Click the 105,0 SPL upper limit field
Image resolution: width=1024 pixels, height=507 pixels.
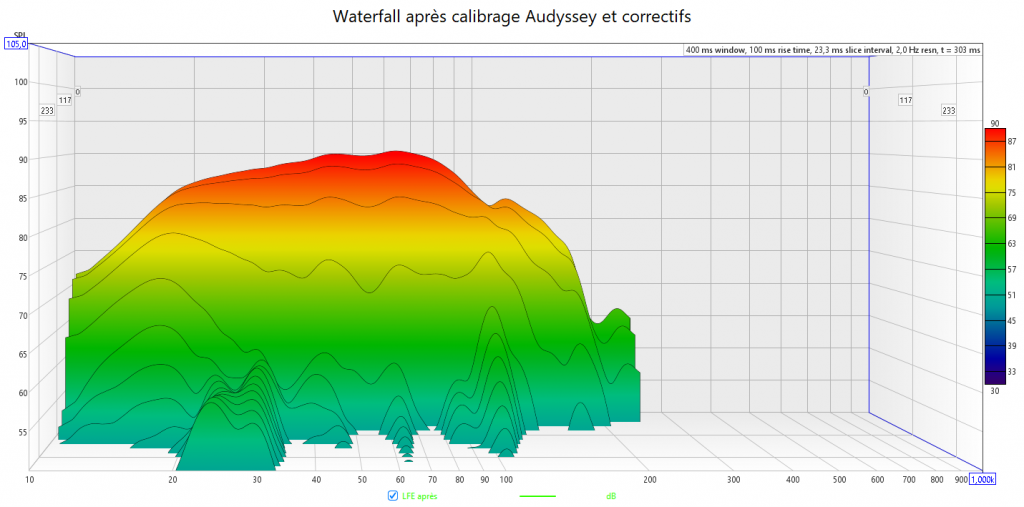16,44
